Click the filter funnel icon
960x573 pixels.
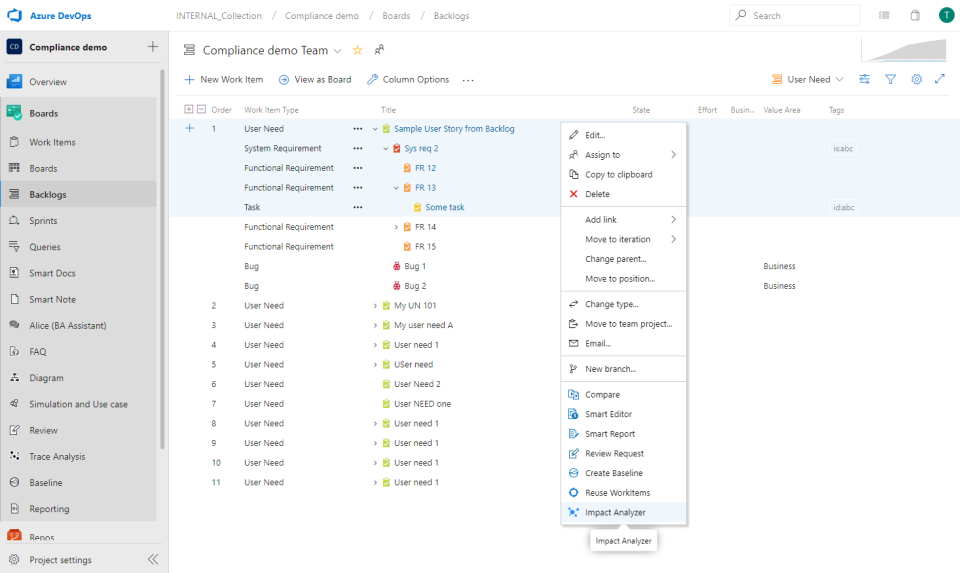(x=890, y=79)
